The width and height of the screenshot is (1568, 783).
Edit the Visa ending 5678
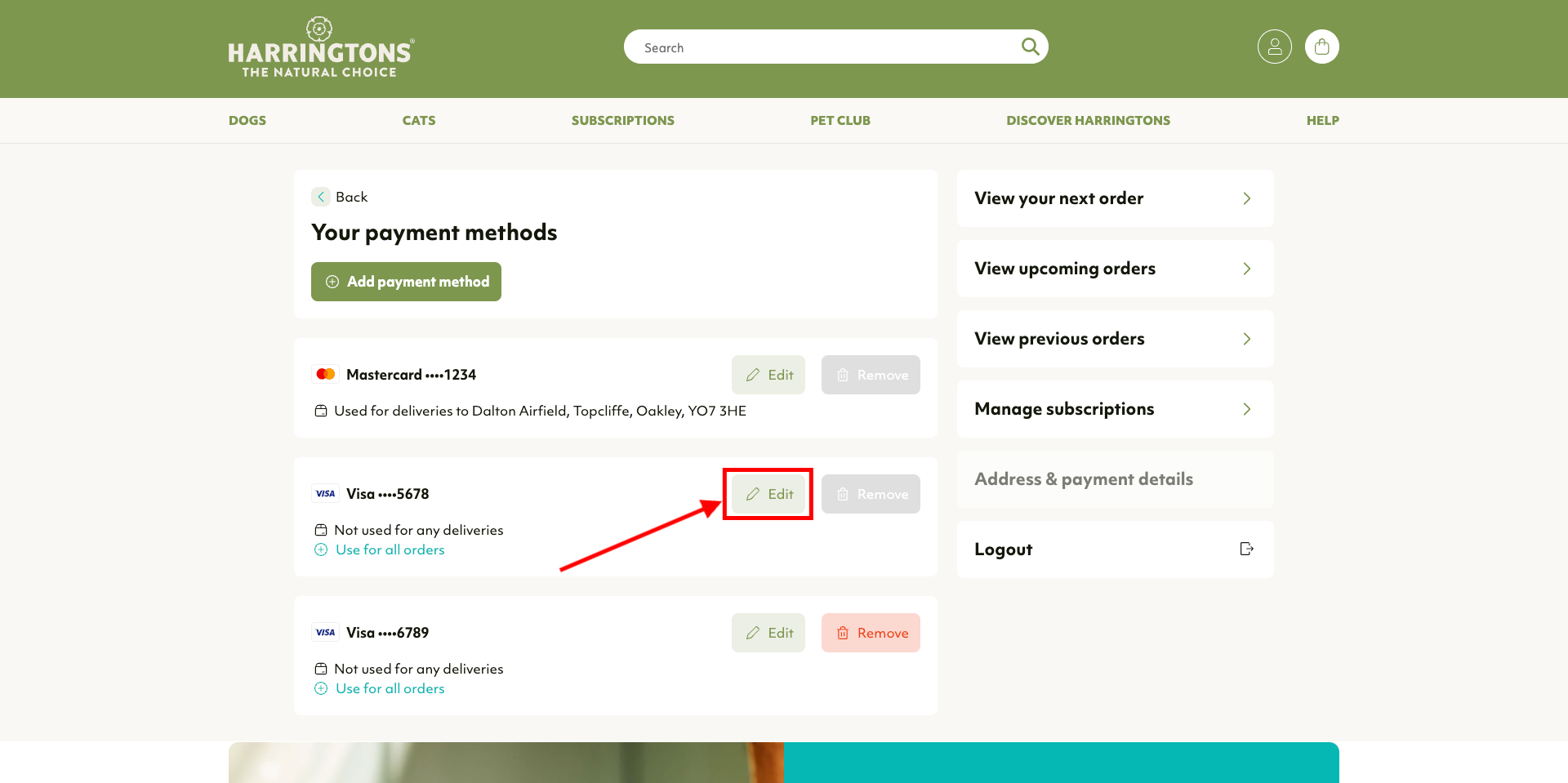[x=768, y=494]
